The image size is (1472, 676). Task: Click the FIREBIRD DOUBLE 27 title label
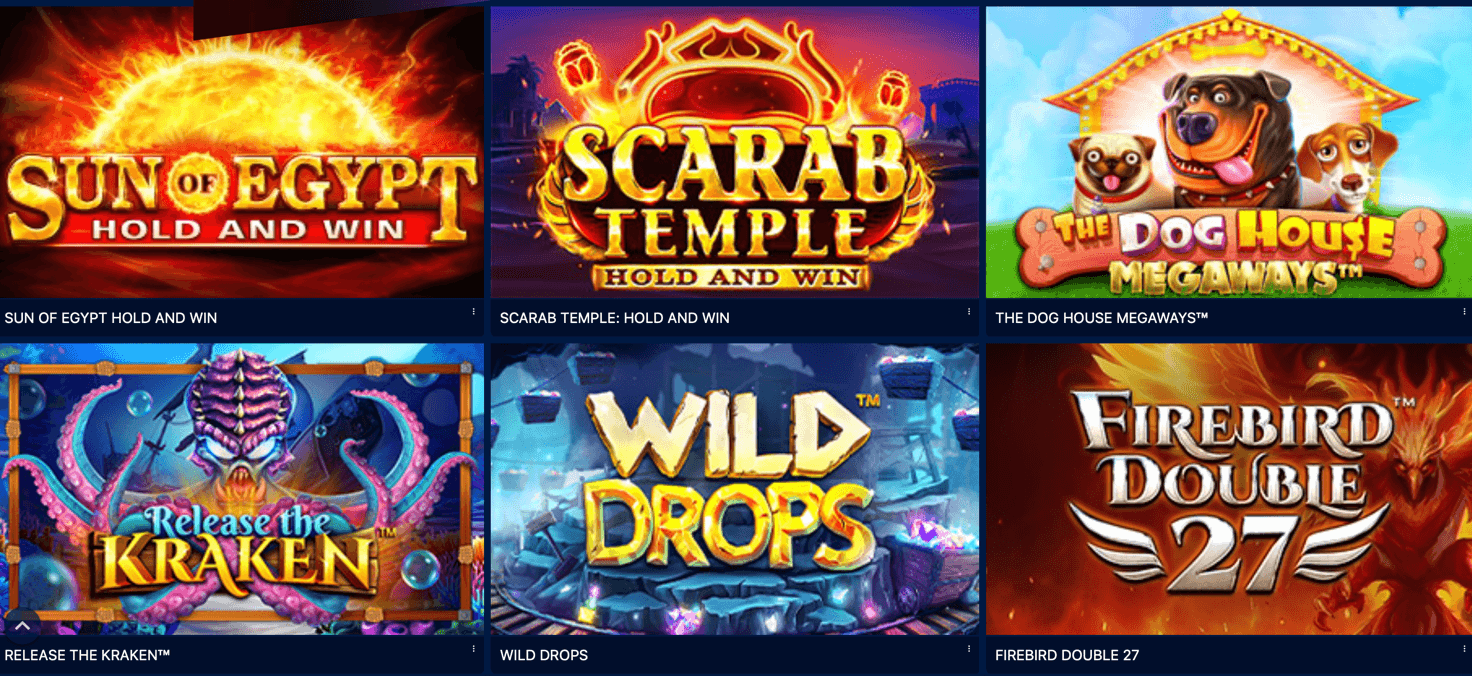[x=1067, y=655]
